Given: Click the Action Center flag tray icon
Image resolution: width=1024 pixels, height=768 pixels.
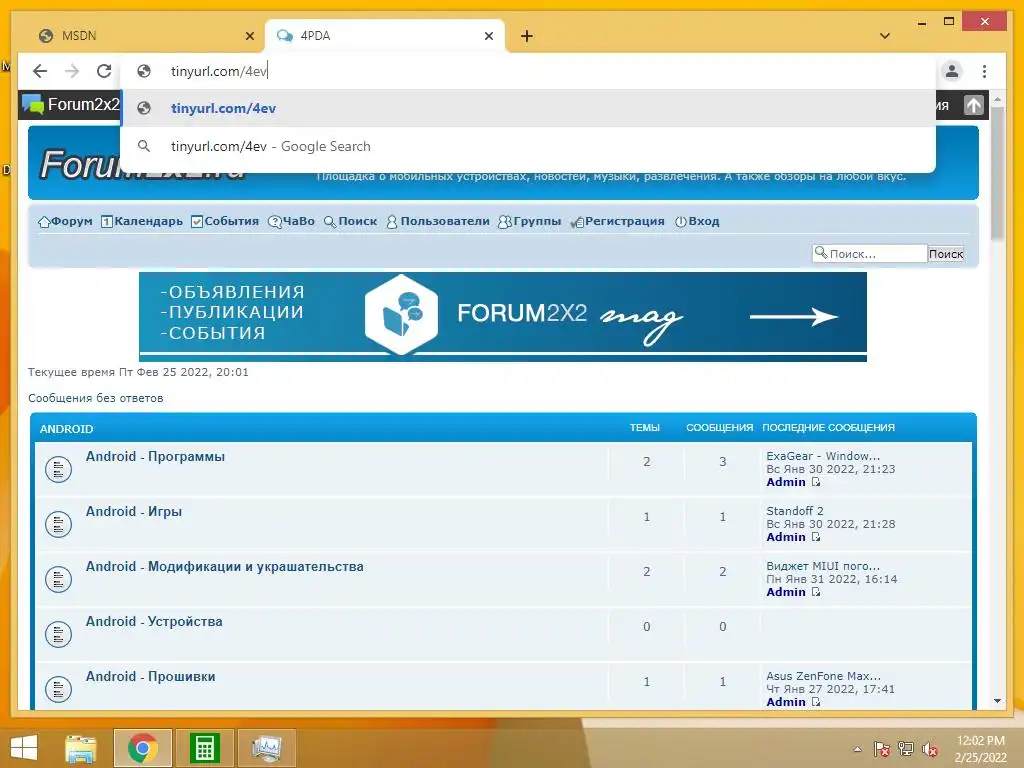Looking at the screenshot, I should 882,749.
